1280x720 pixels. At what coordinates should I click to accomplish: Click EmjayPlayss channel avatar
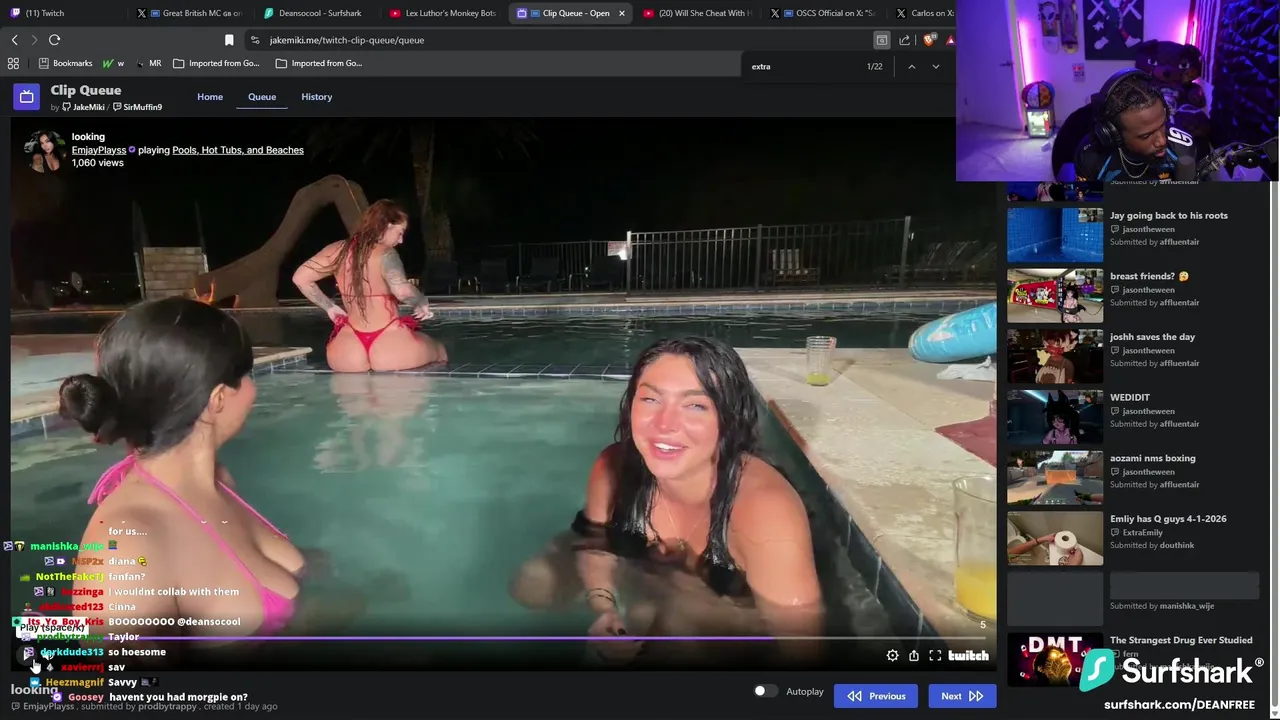[x=44, y=150]
